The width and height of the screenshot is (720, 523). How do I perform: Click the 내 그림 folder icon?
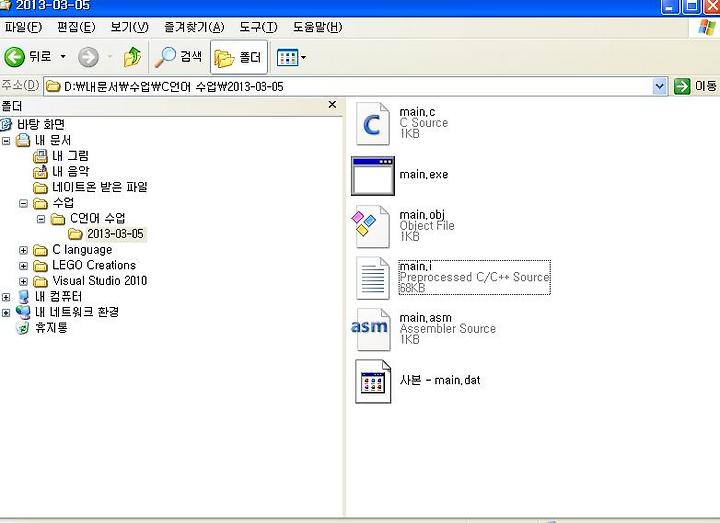pyautogui.click(x=40, y=156)
